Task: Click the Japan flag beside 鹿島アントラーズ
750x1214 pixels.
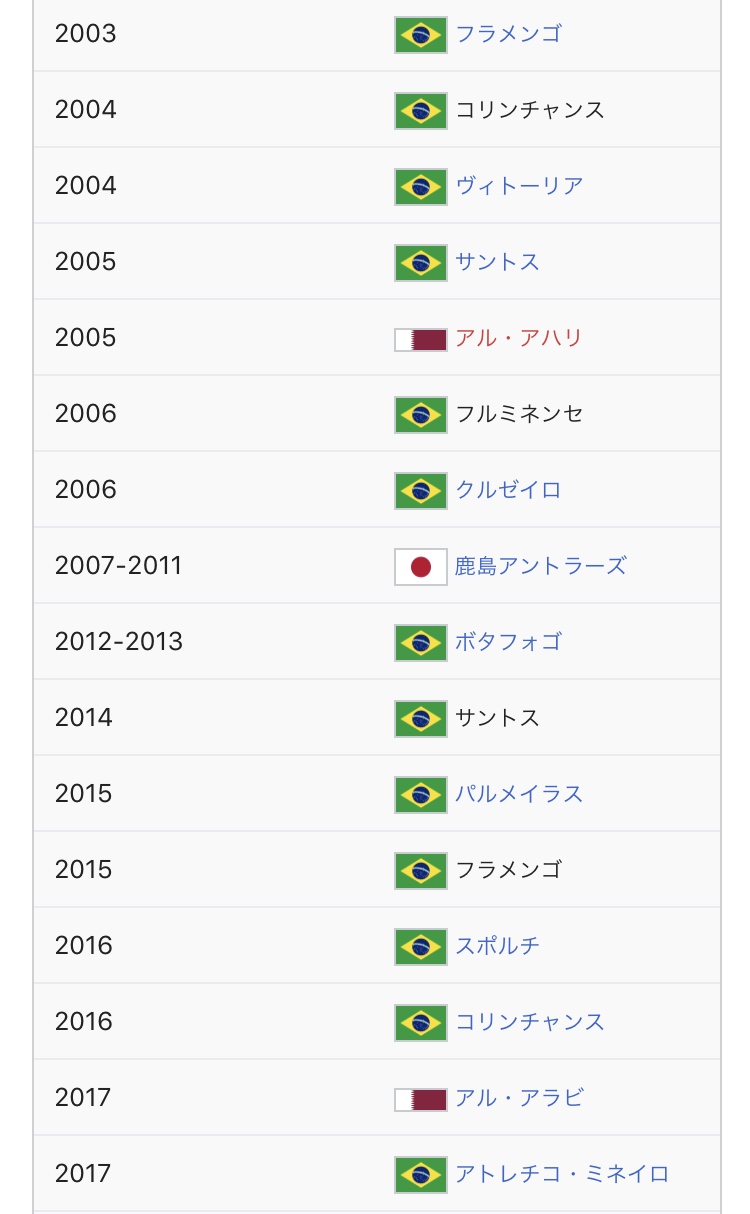Action: [x=420, y=567]
